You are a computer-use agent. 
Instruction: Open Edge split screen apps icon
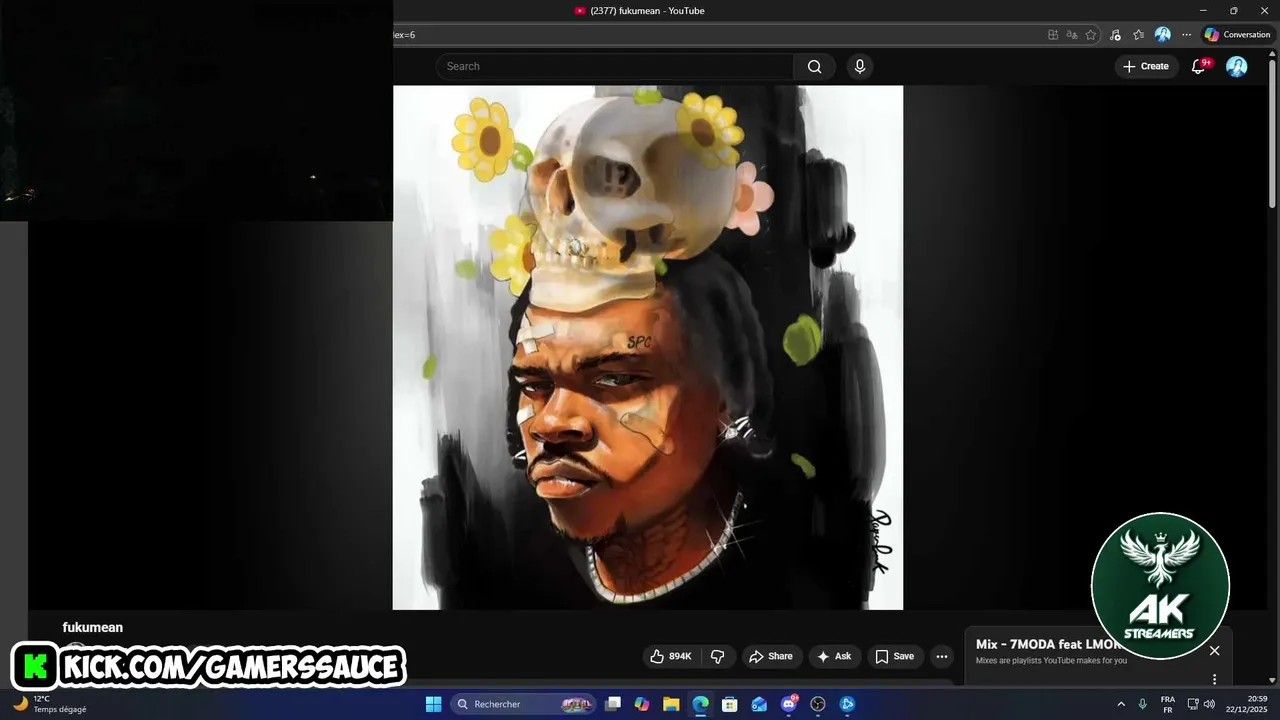click(x=1053, y=34)
